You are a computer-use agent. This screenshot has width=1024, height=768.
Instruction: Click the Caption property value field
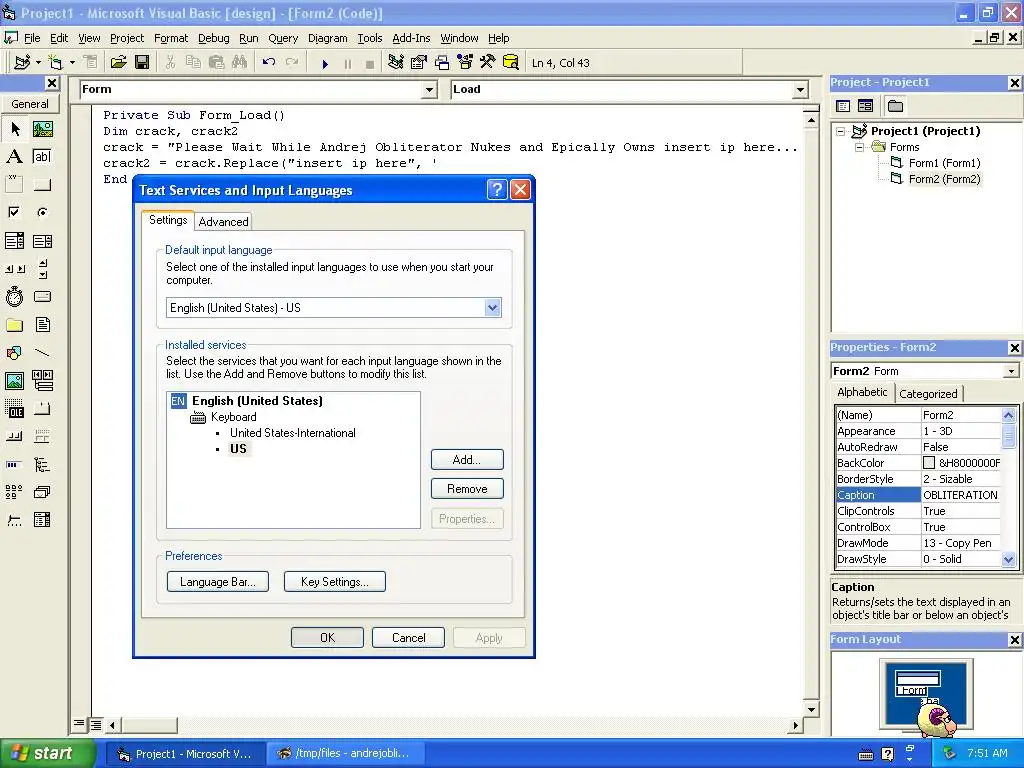(x=960, y=495)
